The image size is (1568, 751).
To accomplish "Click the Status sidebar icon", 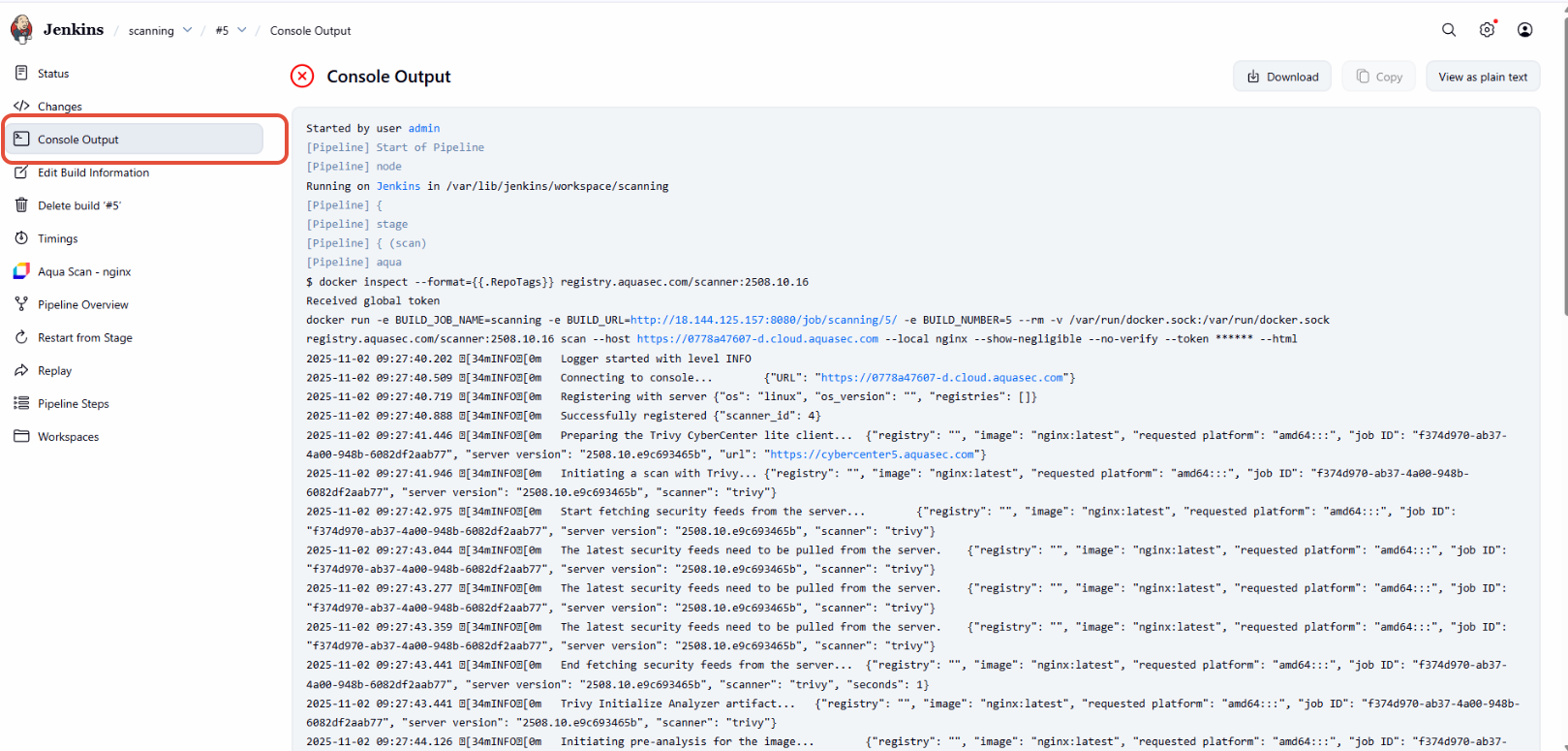I will click(x=21, y=73).
